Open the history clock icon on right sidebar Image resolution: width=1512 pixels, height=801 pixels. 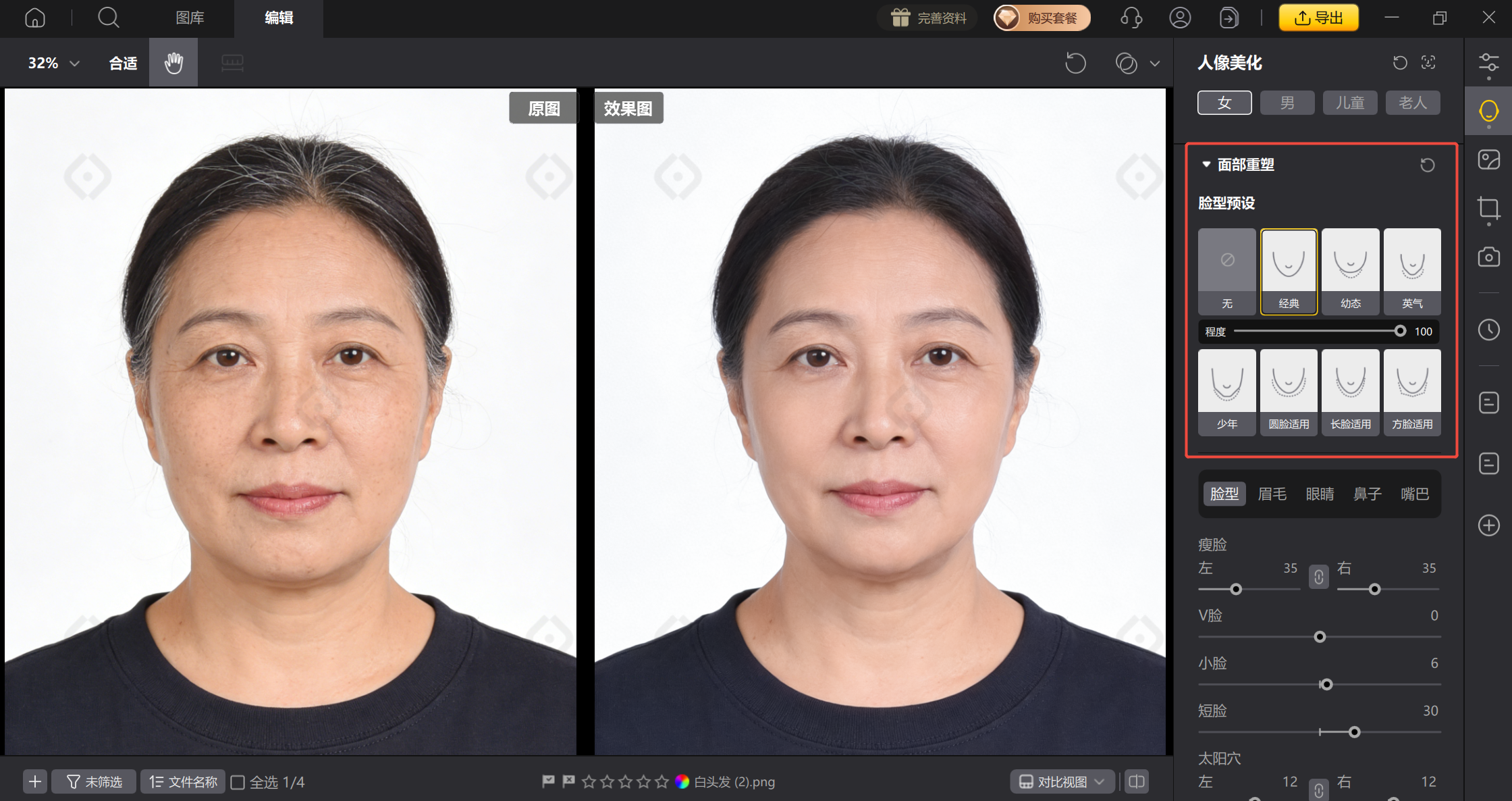(1488, 330)
